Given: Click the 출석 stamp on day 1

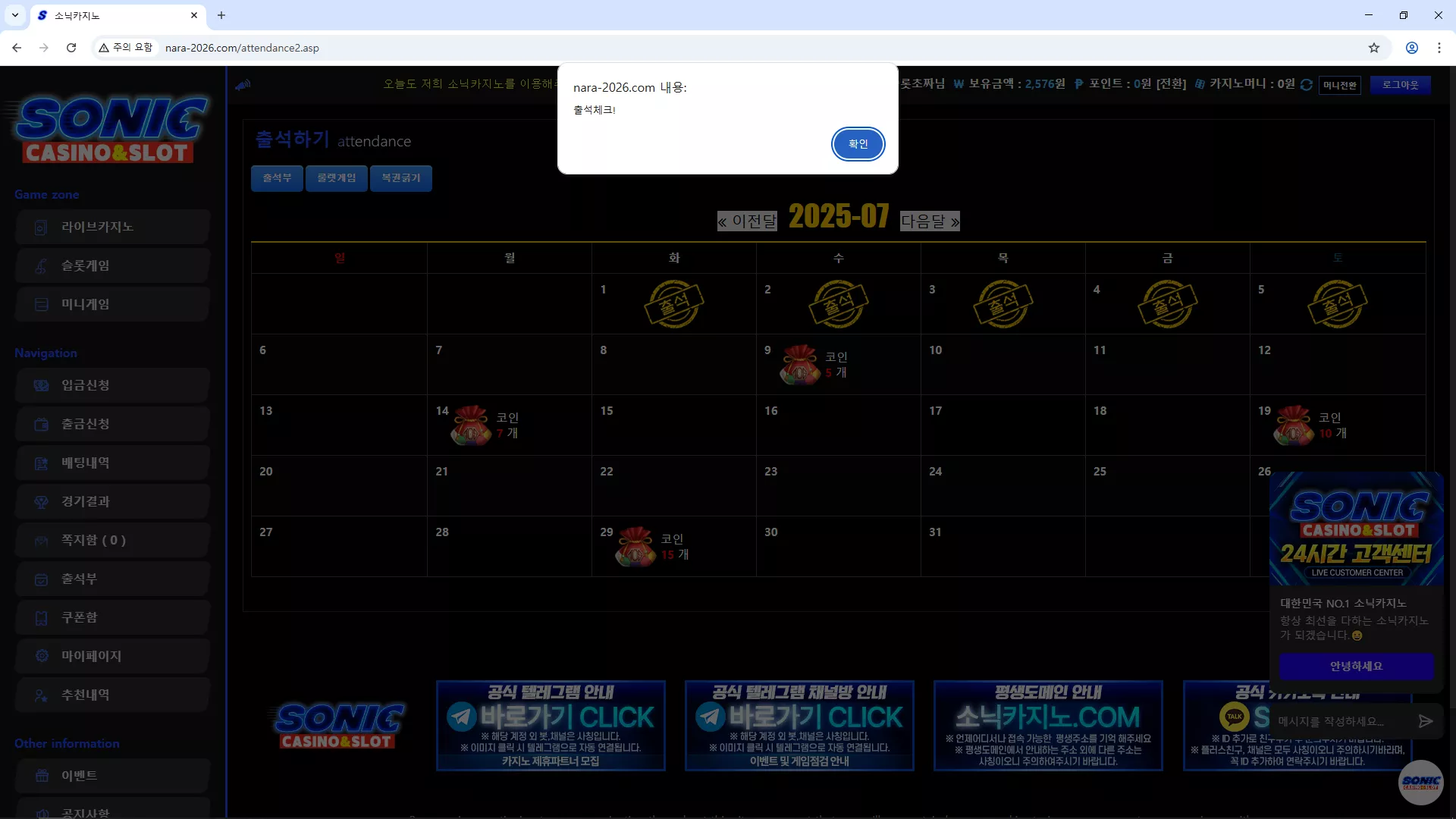Looking at the screenshot, I should pos(674,304).
